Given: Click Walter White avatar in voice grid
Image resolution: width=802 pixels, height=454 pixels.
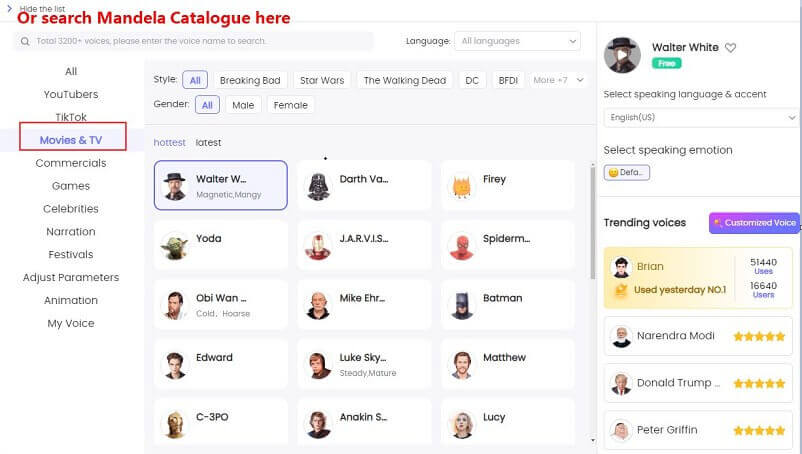Looking at the screenshot, I should [x=175, y=186].
